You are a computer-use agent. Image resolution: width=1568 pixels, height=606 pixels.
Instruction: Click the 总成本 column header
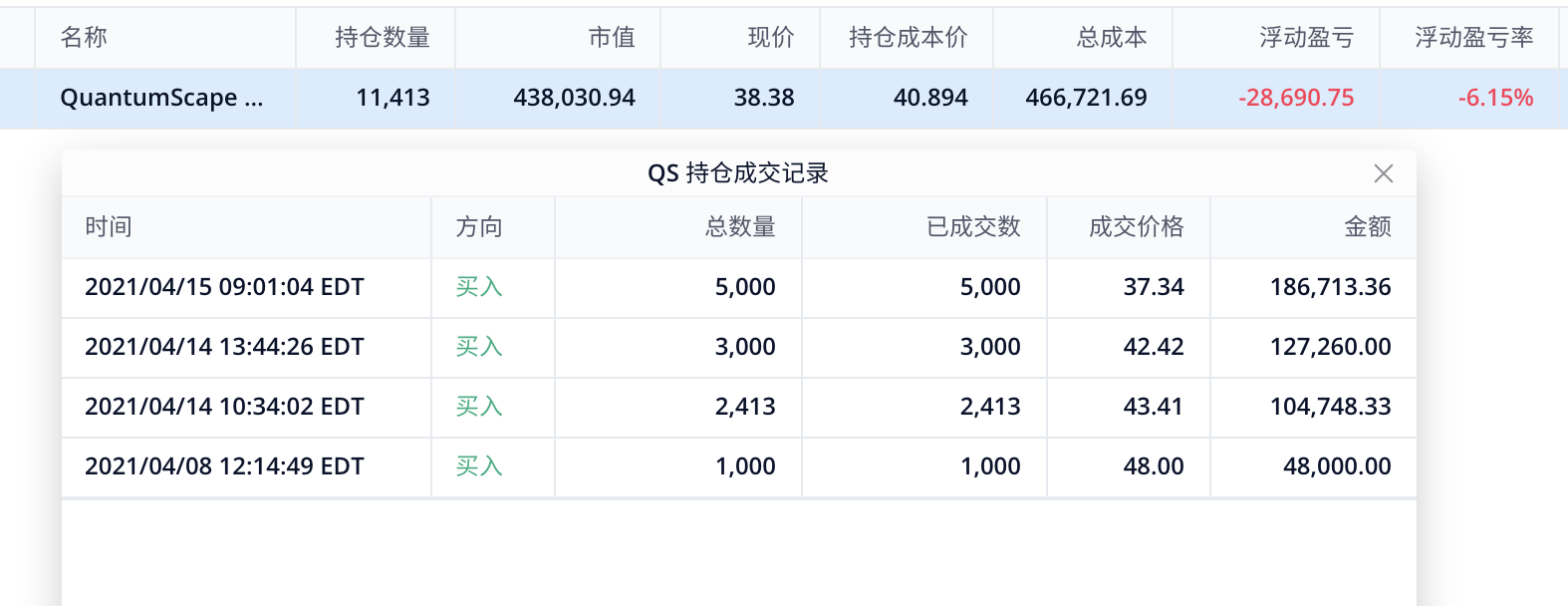(1112, 37)
